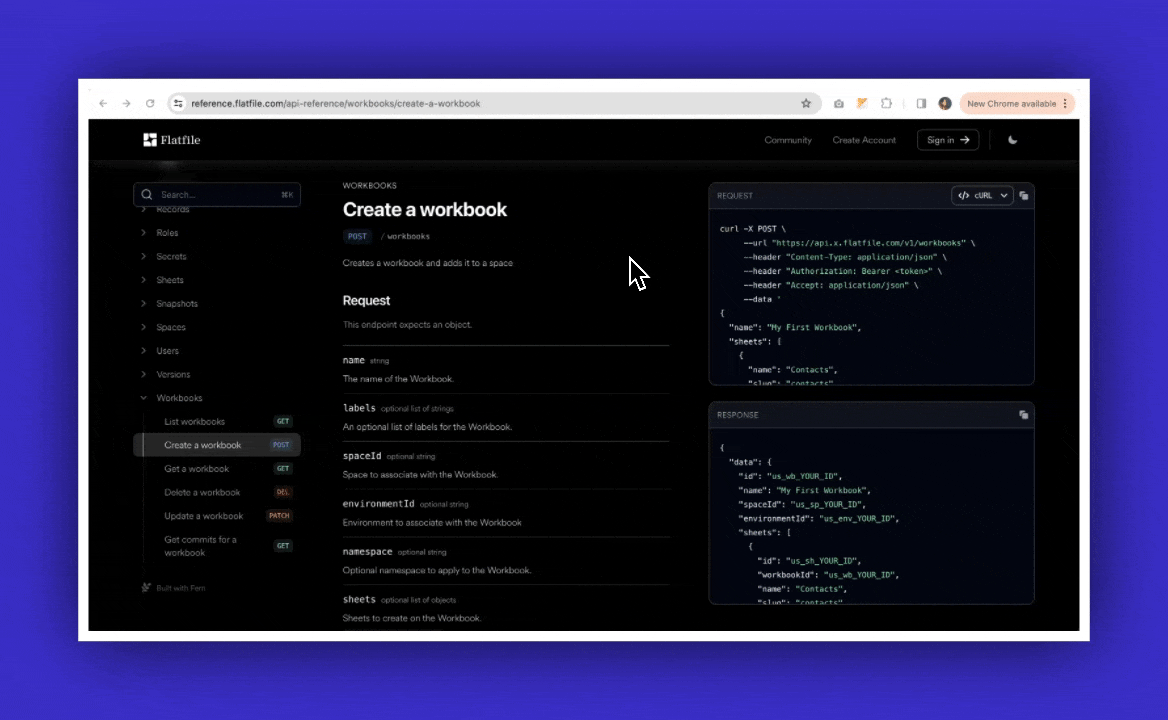
Task: Open the Community link in the header
Action: point(788,140)
